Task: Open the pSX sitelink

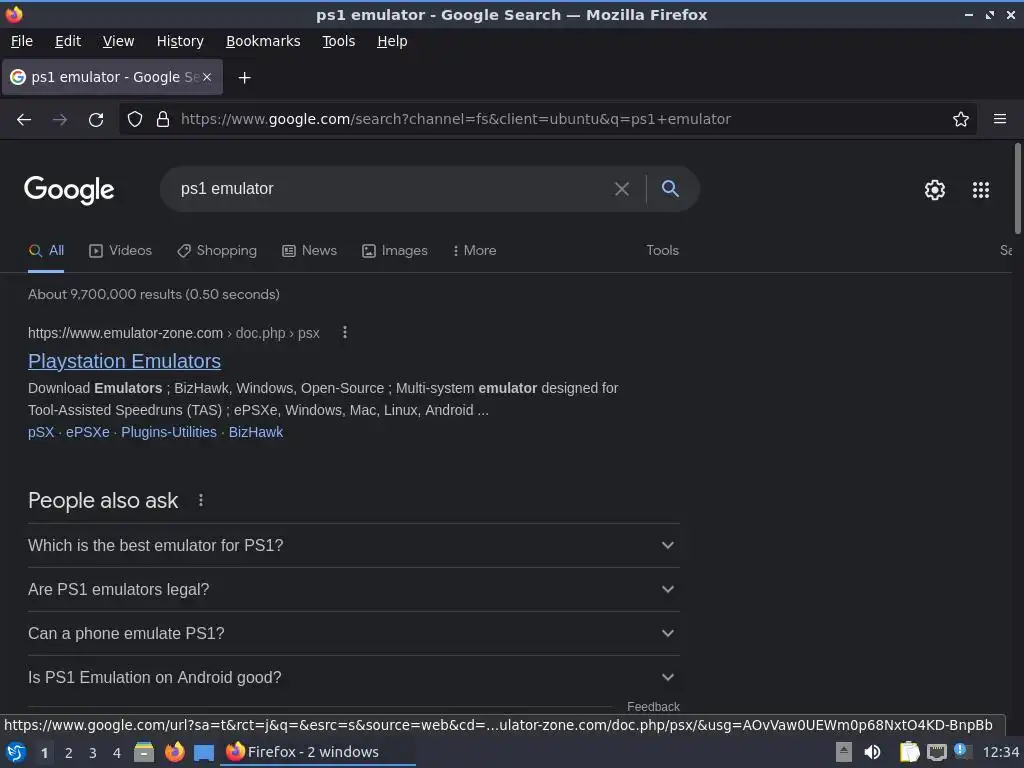Action: pos(41,432)
